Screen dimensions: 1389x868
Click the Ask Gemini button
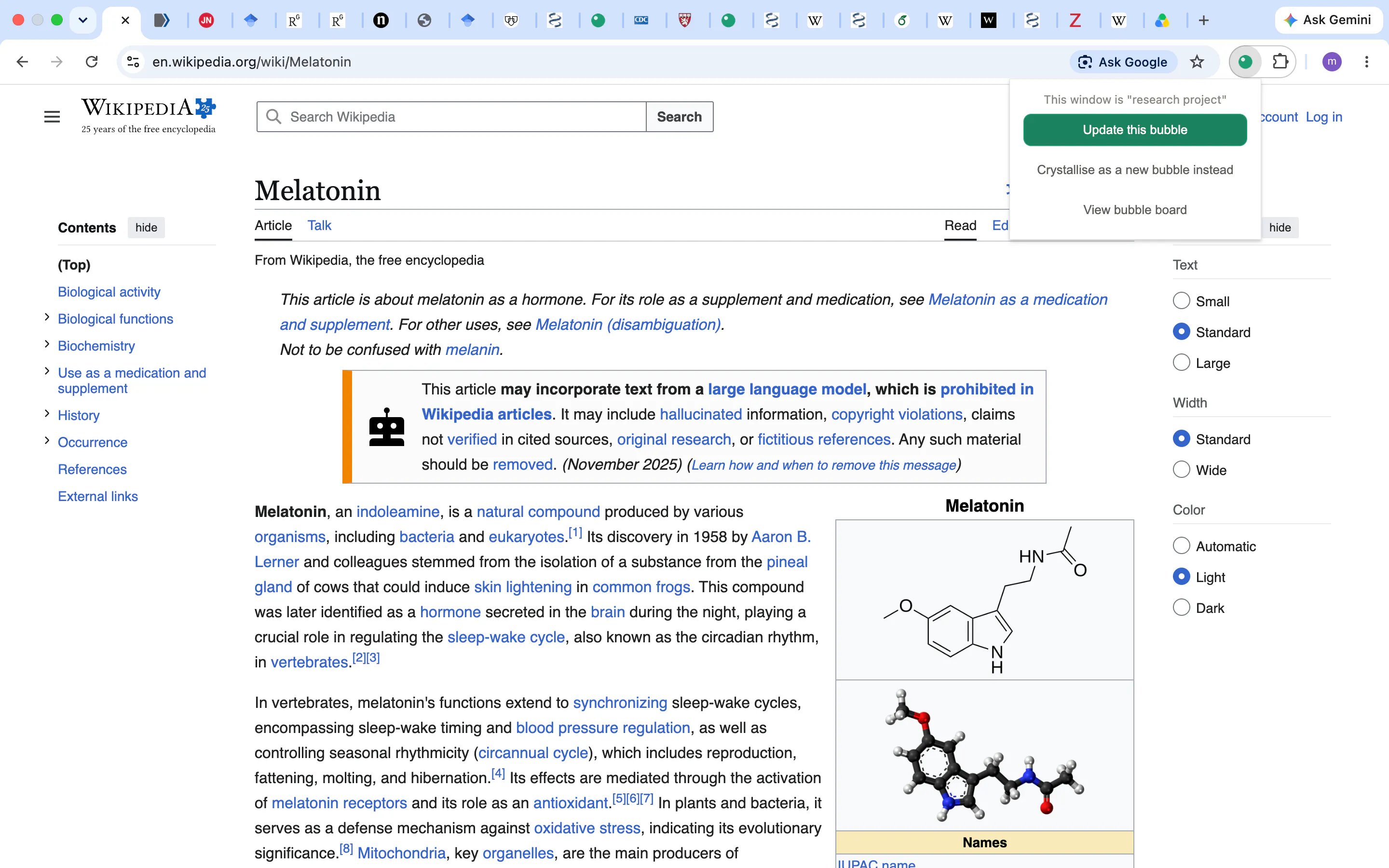[1328, 20]
